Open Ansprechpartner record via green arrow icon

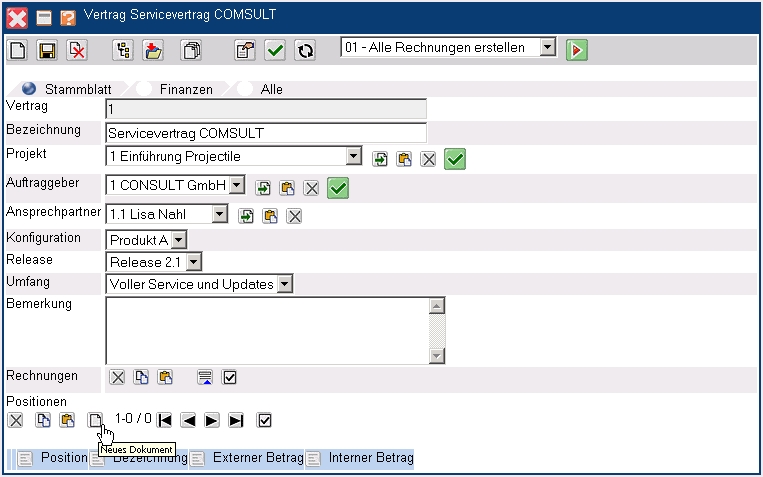tap(246, 216)
